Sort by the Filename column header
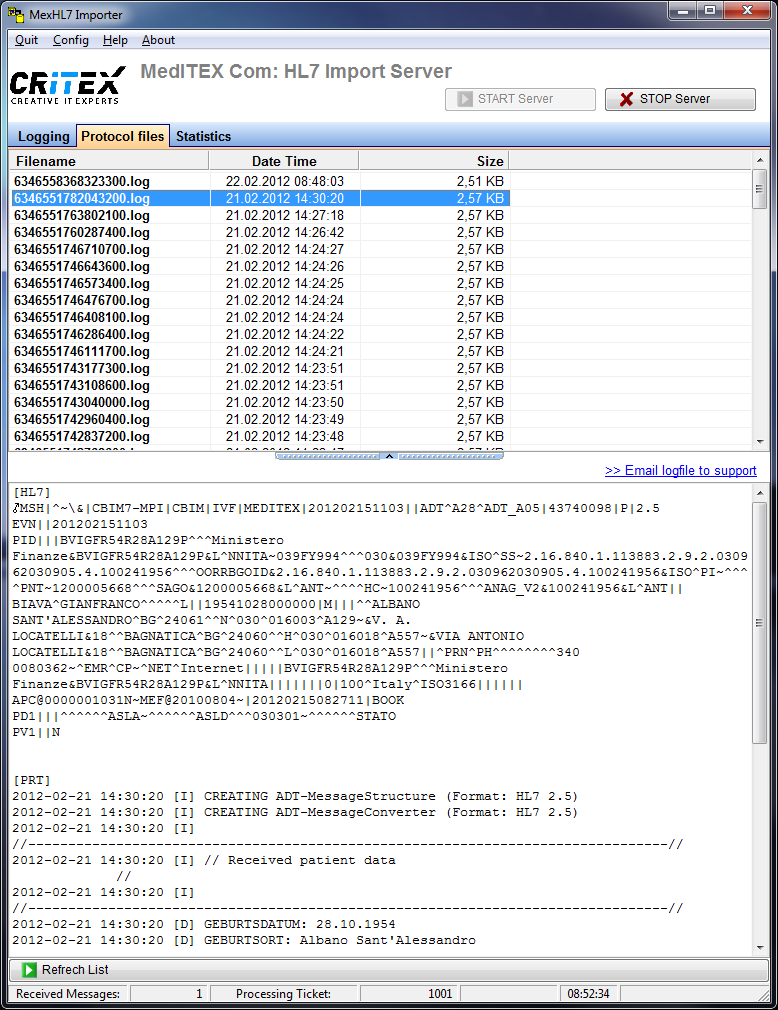778x1010 pixels. point(109,161)
